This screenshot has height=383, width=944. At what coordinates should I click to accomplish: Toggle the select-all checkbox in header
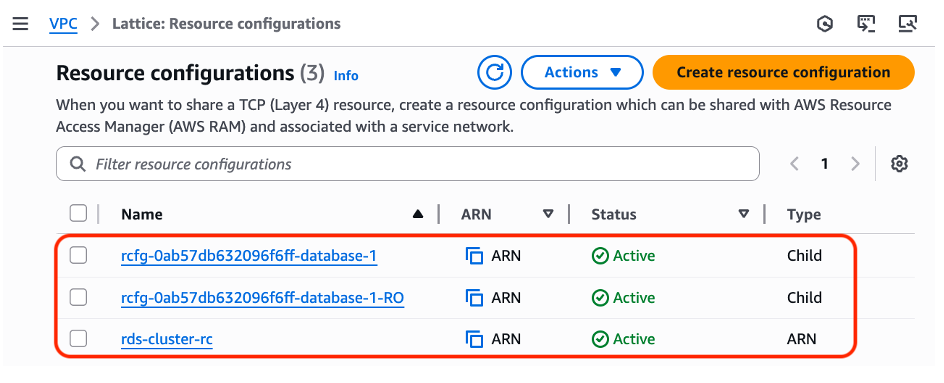pyautogui.click(x=78, y=213)
